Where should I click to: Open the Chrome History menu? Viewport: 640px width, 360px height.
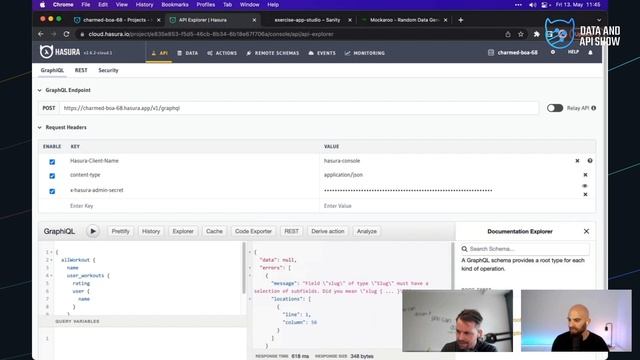(x=144, y=5)
